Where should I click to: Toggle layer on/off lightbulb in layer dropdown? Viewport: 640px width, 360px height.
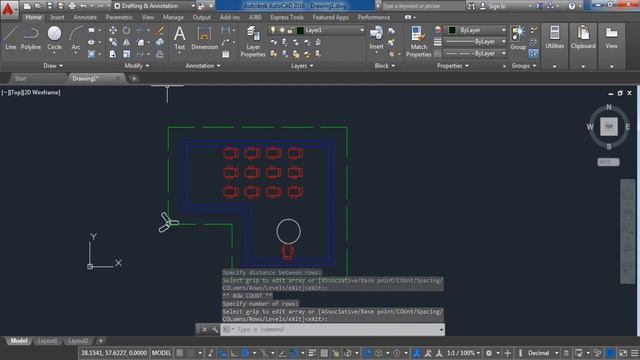coord(273,30)
